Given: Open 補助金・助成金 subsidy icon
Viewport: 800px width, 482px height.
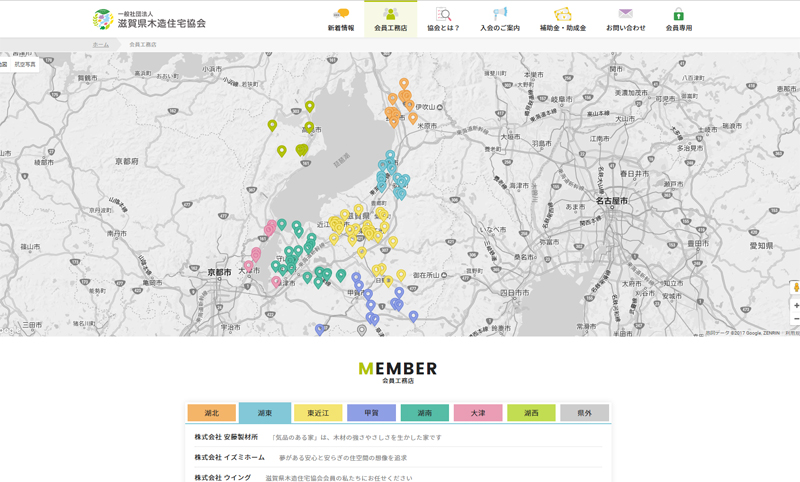Looking at the screenshot, I should [563, 14].
